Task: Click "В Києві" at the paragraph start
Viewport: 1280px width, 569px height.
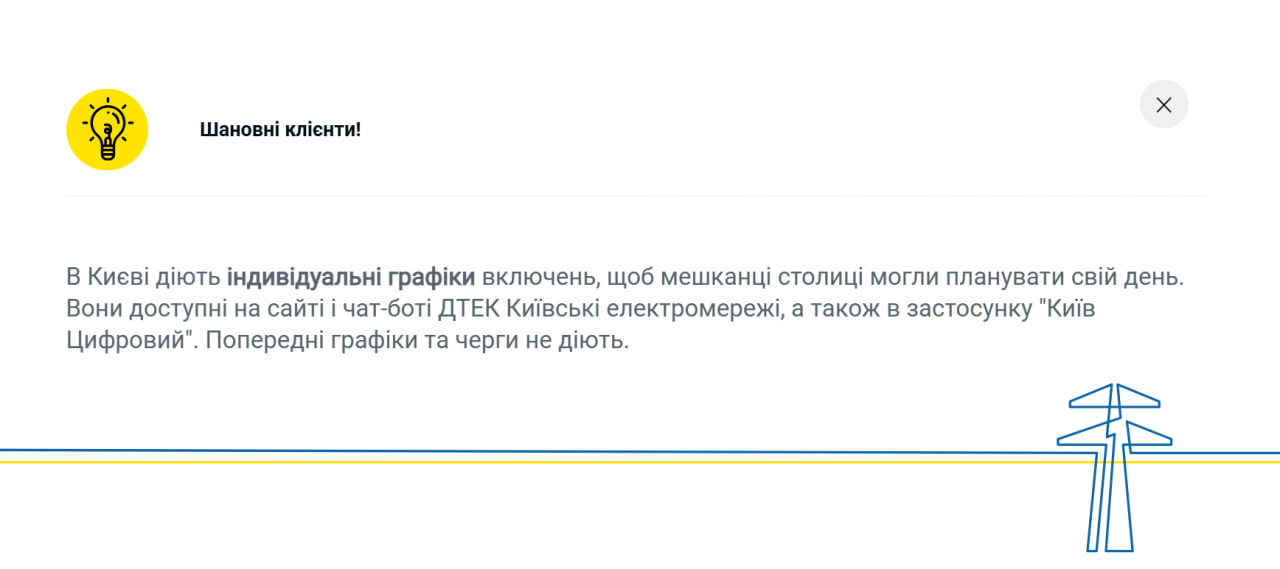Action: tap(102, 277)
